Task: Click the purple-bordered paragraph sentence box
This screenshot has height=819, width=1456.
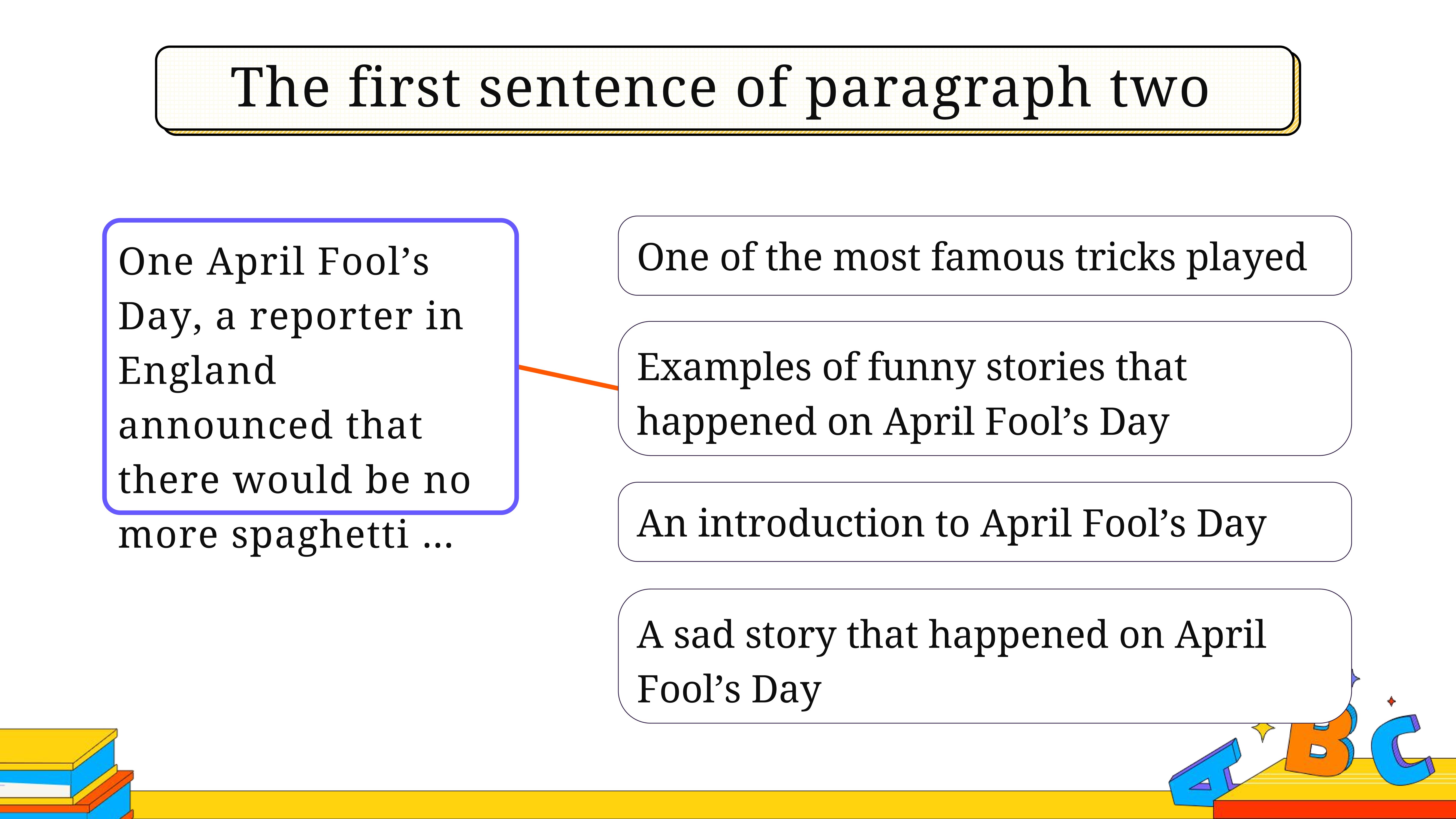Action: [310, 366]
